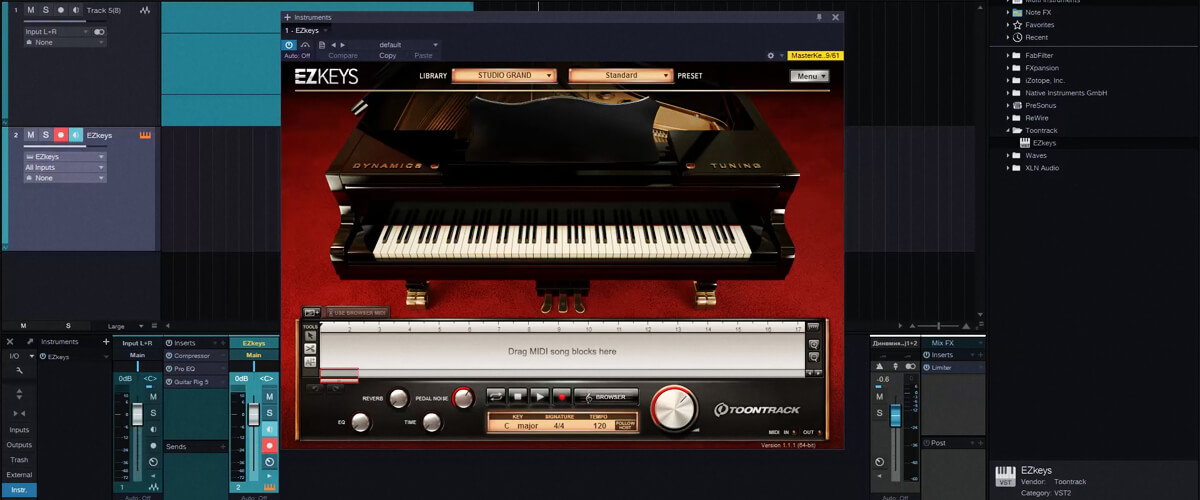The width and height of the screenshot is (1200, 500).
Task: Solo the EZkeys track in track list
Action: [45, 135]
